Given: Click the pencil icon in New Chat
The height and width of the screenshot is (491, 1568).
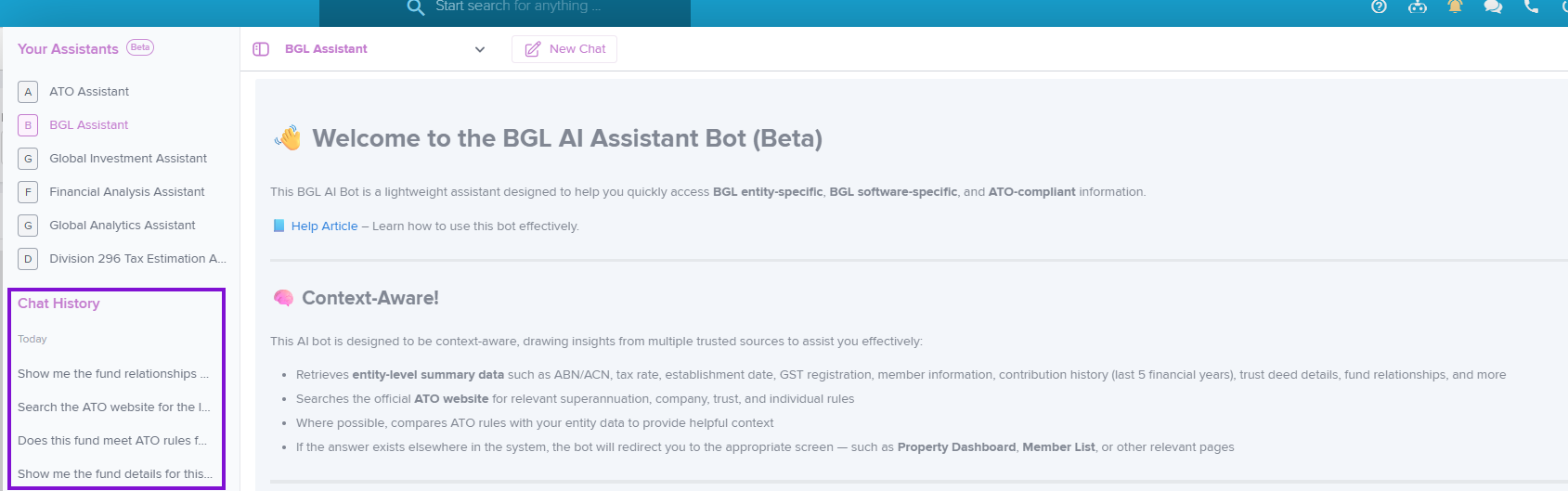Looking at the screenshot, I should [x=533, y=49].
